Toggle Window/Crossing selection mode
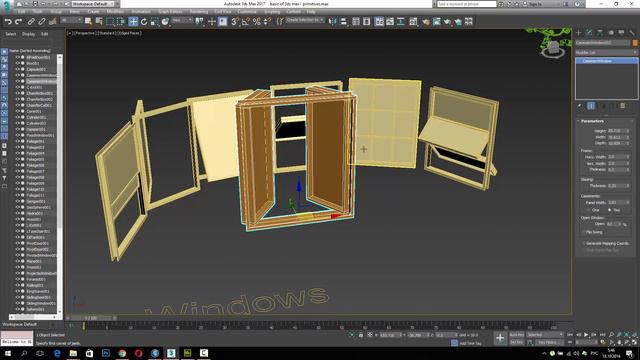 (121, 22)
